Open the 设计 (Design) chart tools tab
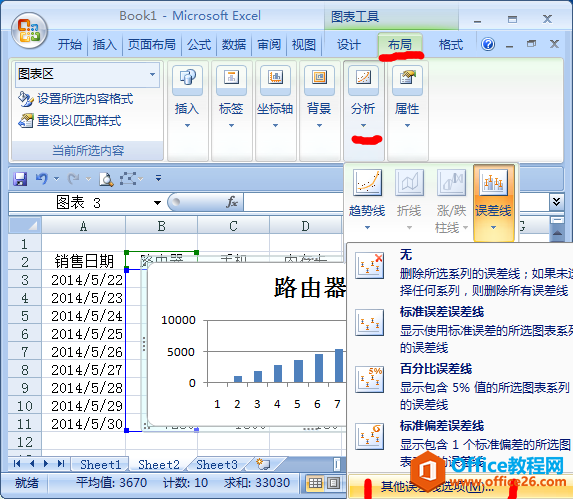 349,45
